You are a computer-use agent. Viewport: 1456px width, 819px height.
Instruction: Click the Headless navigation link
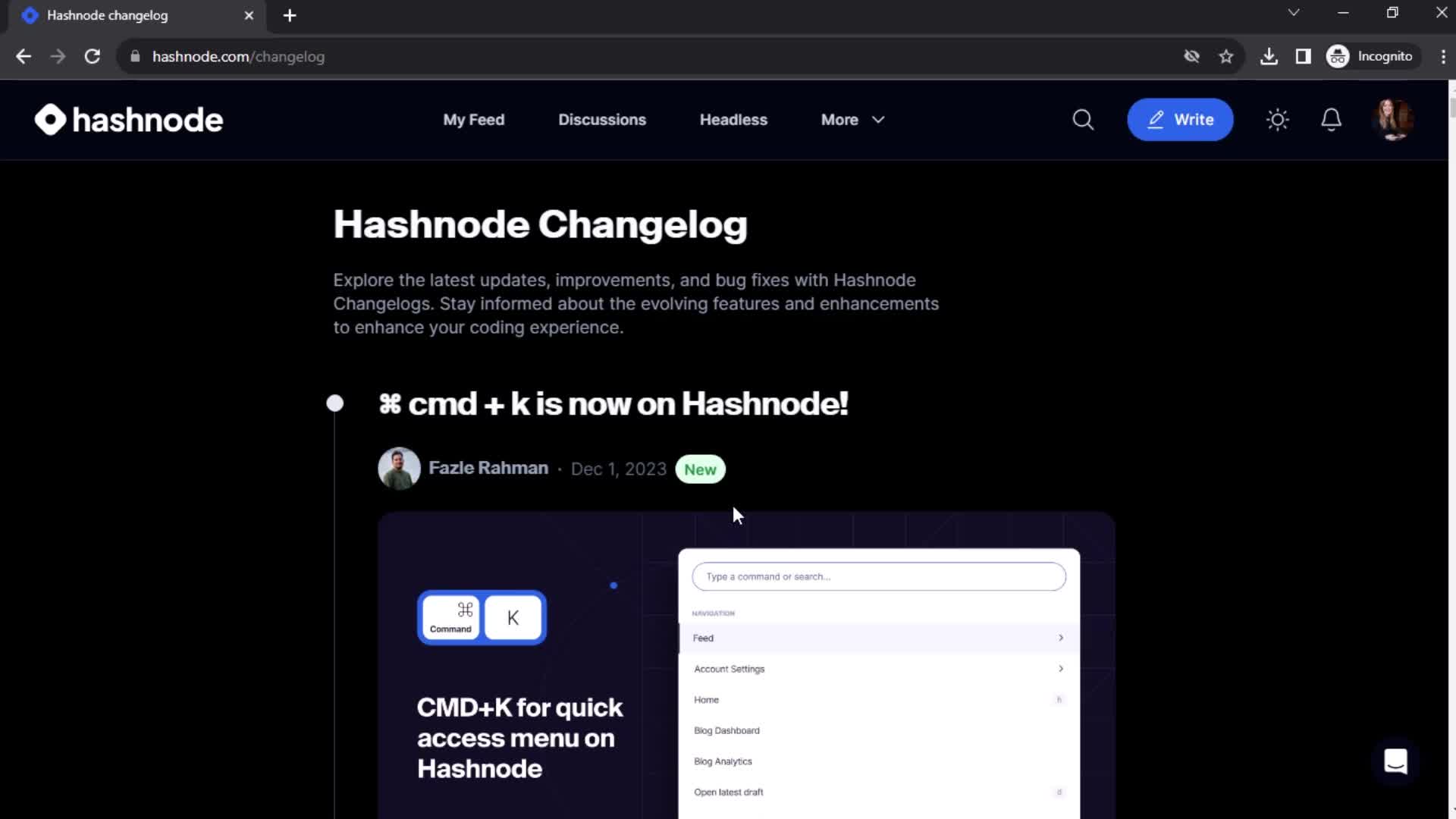point(733,119)
